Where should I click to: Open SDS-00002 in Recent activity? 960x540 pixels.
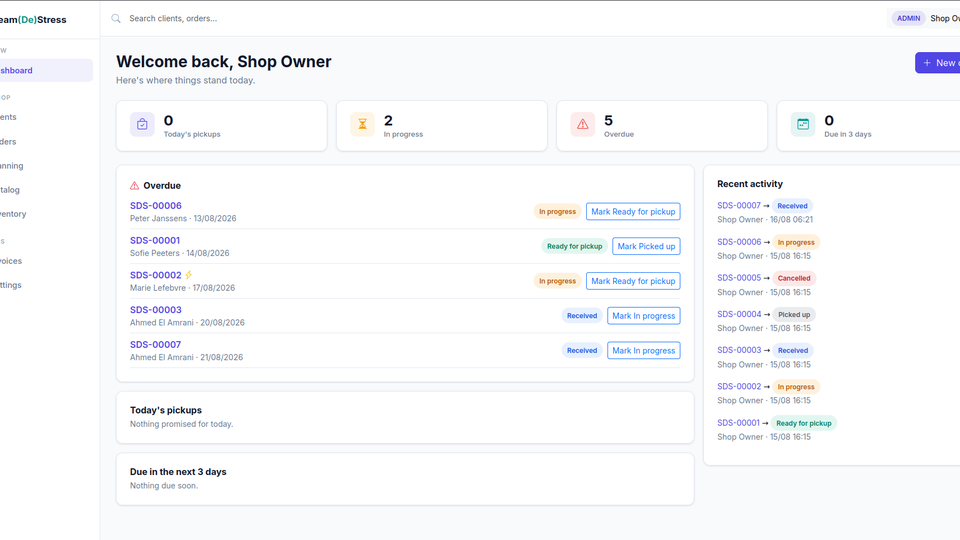[x=739, y=386]
